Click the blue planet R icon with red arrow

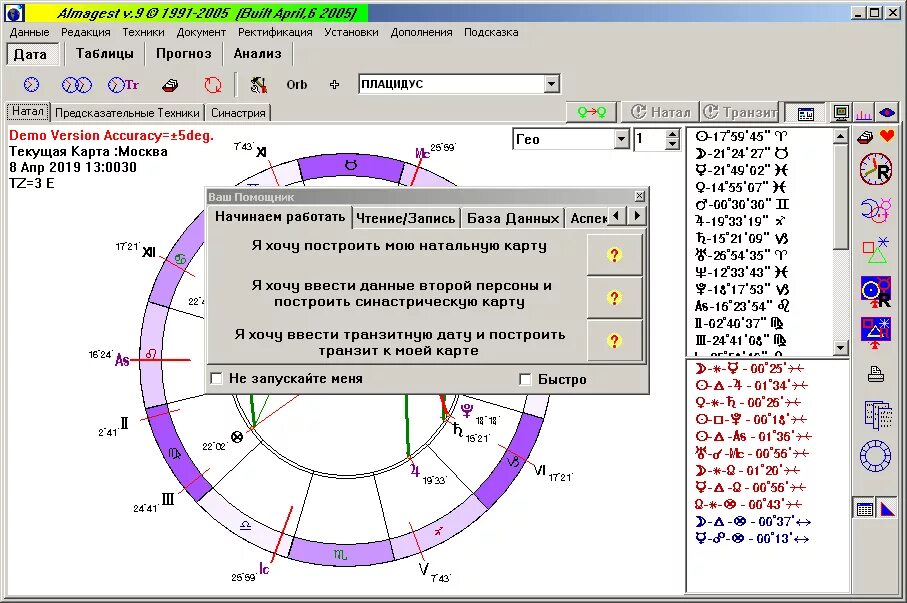pyautogui.click(x=876, y=291)
